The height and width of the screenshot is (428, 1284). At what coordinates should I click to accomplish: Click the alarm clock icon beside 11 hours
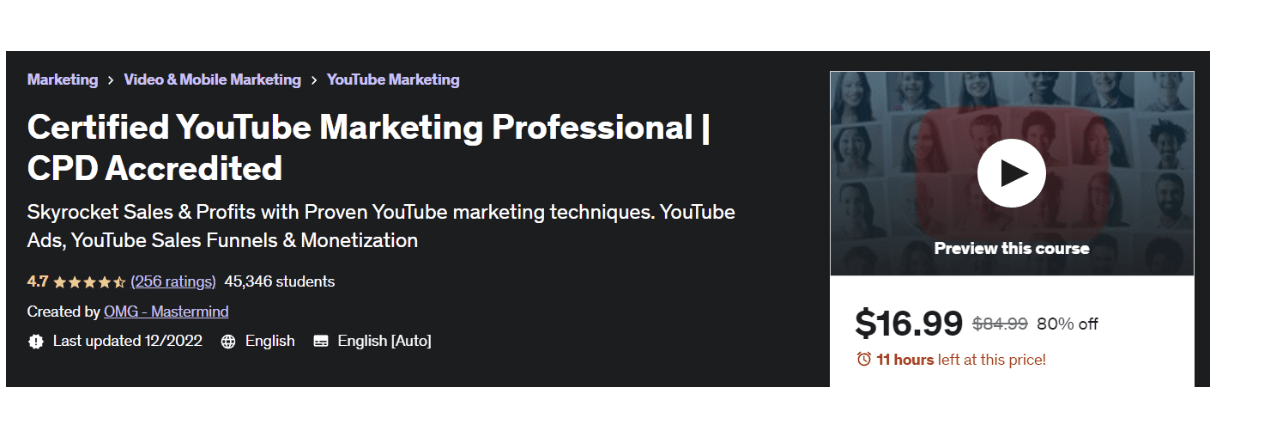tap(864, 360)
